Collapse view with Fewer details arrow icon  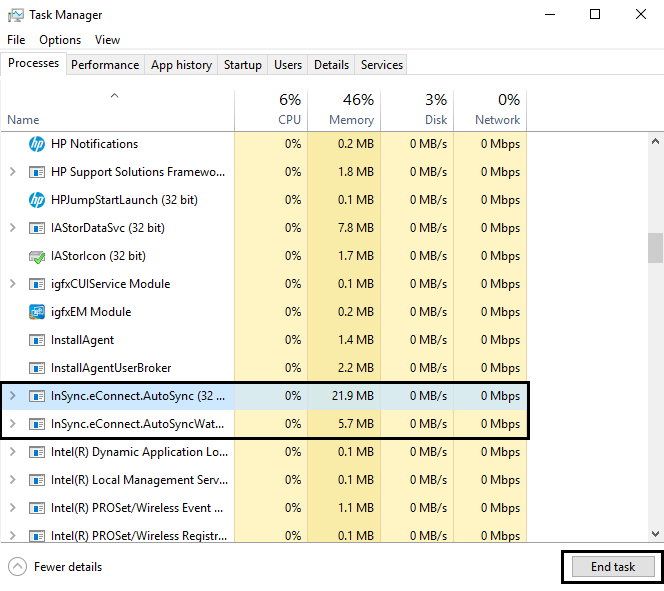[17, 566]
